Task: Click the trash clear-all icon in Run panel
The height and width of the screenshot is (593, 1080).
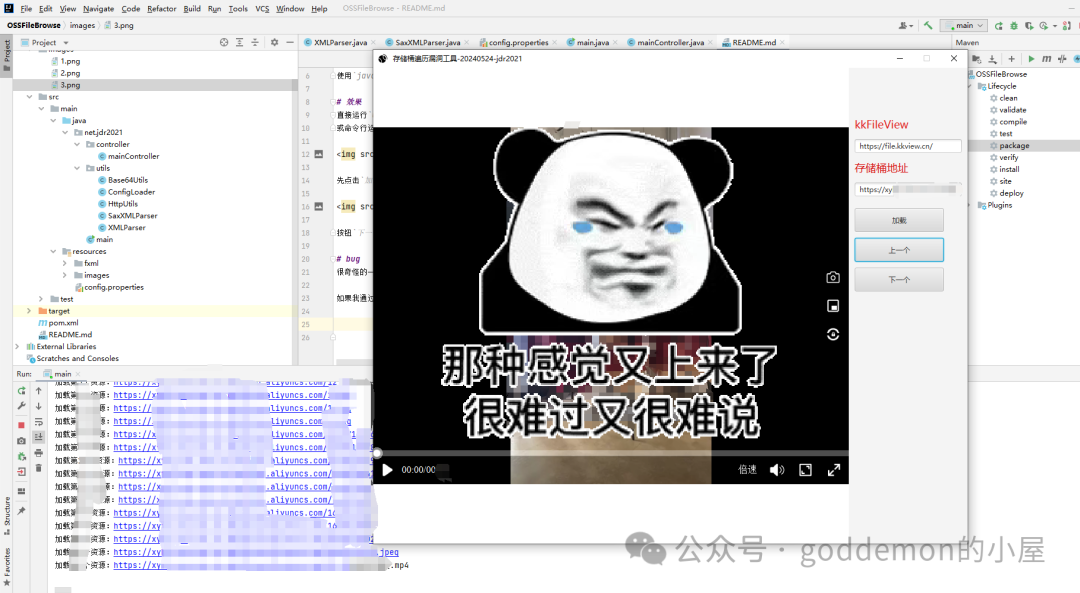Action: pos(39,468)
